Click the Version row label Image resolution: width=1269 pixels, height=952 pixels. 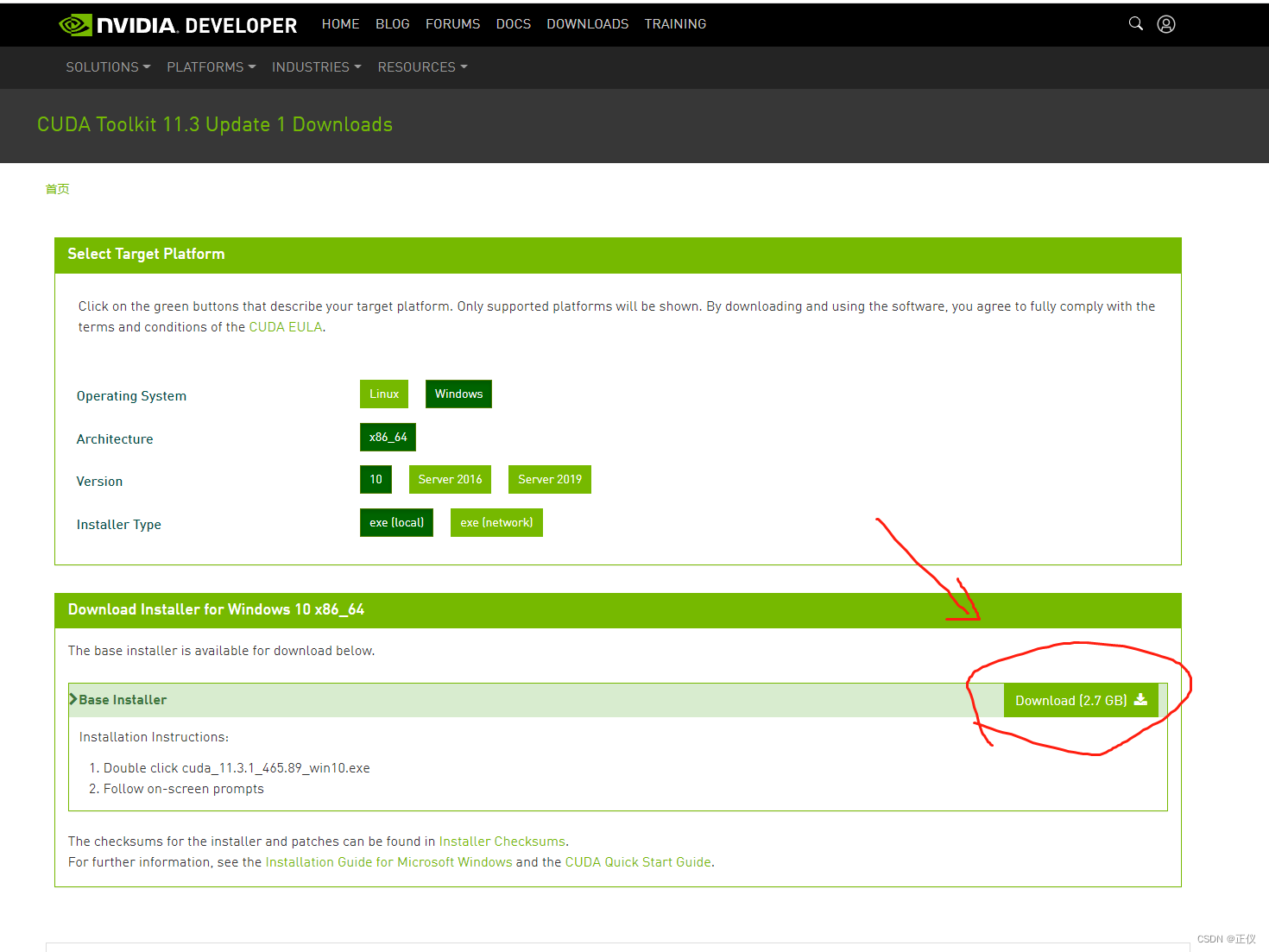point(99,482)
